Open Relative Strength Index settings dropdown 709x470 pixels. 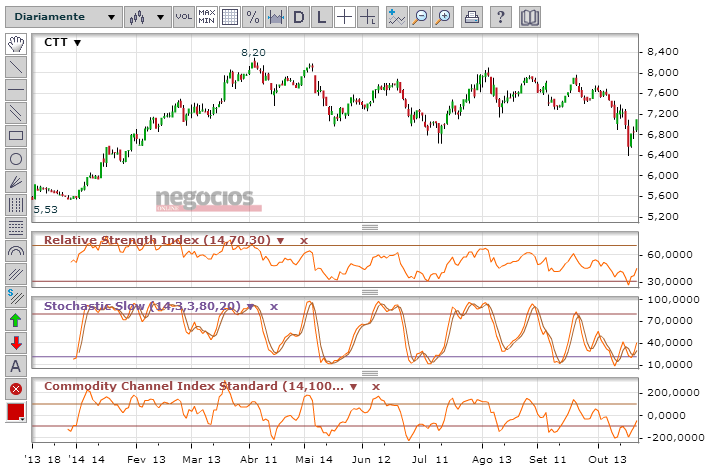click(x=280, y=241)
